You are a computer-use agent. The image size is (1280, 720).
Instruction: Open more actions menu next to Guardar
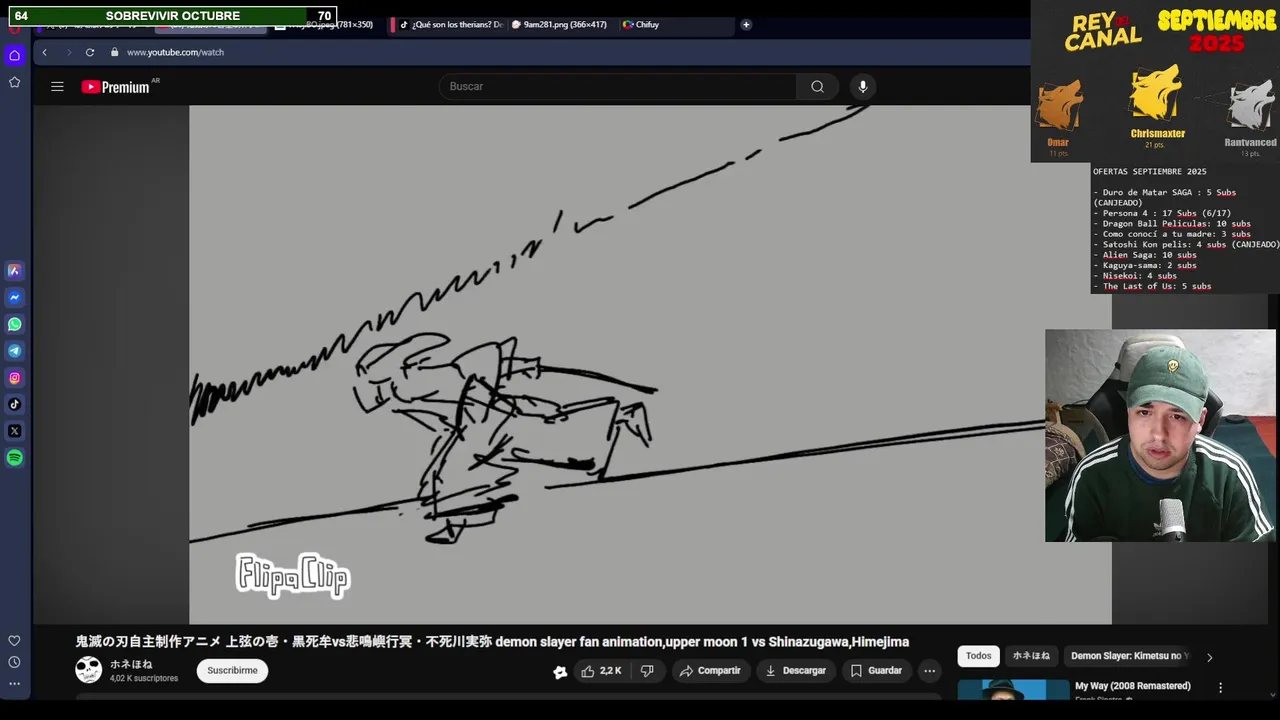coord(929,671)
